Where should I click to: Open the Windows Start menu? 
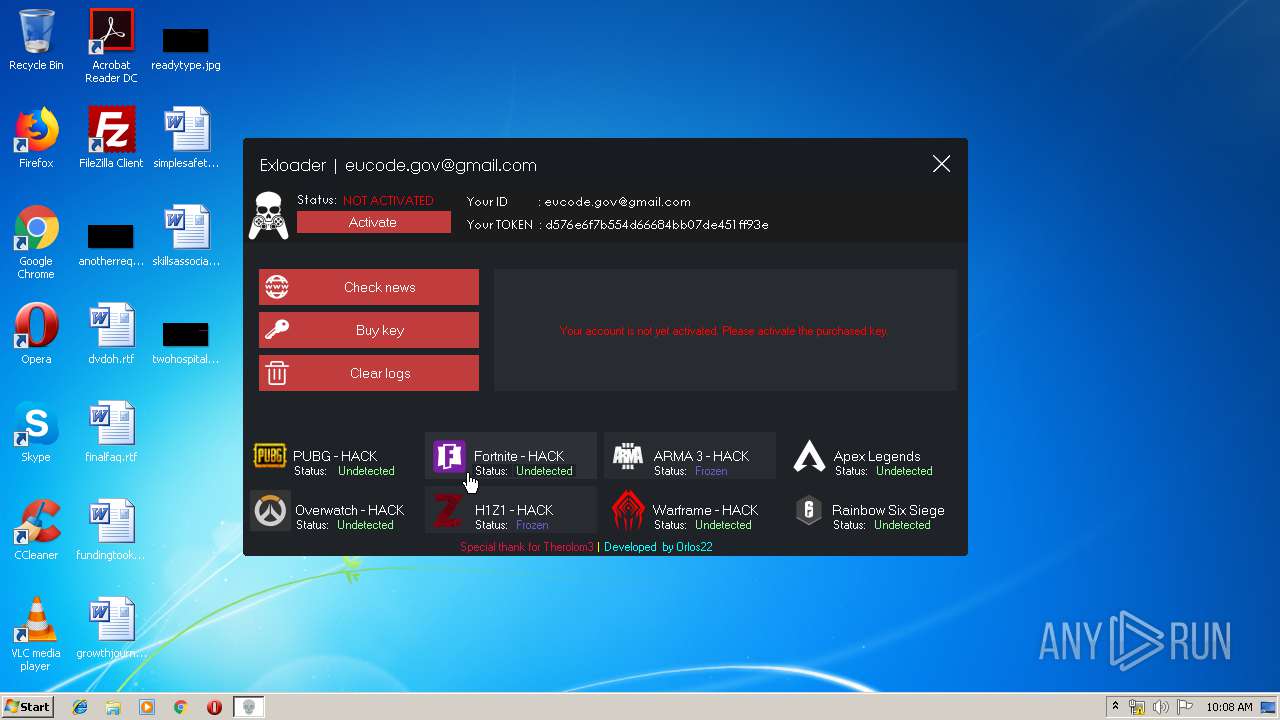[27, 707]
